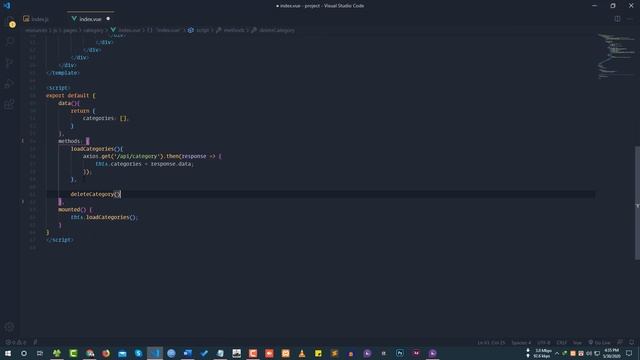Open the 'methods' breadcrumb segment
The width and height of the screenshot is (640, 360).
(231, 30)
